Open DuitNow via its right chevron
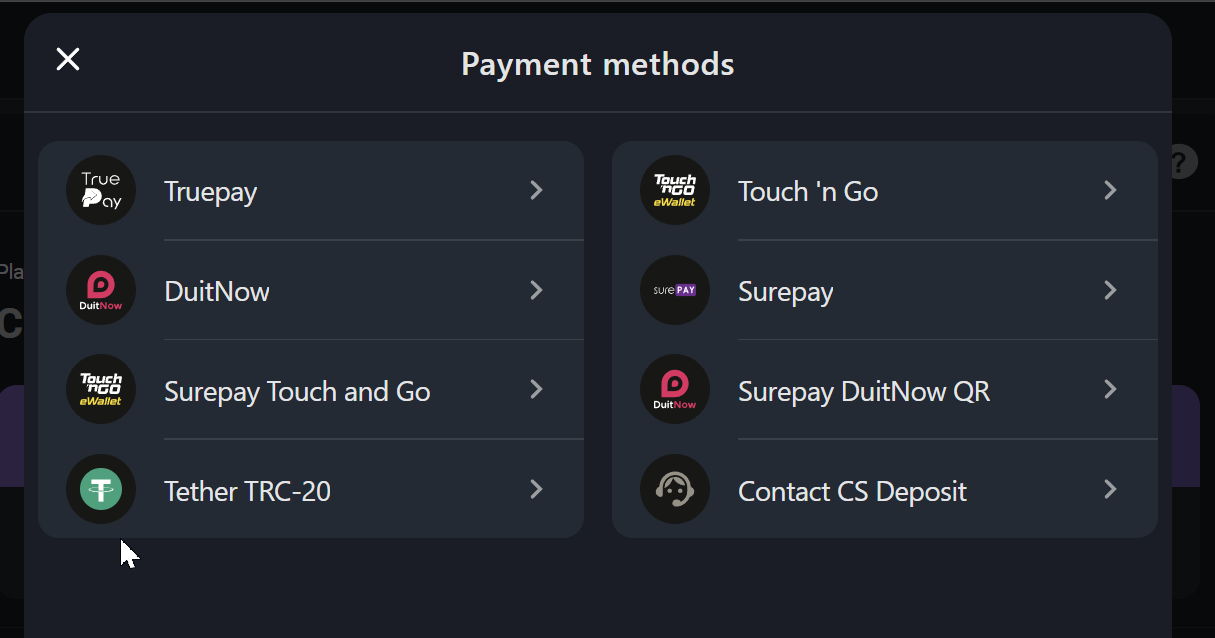 pyautogui.click(x=537, y=290)
